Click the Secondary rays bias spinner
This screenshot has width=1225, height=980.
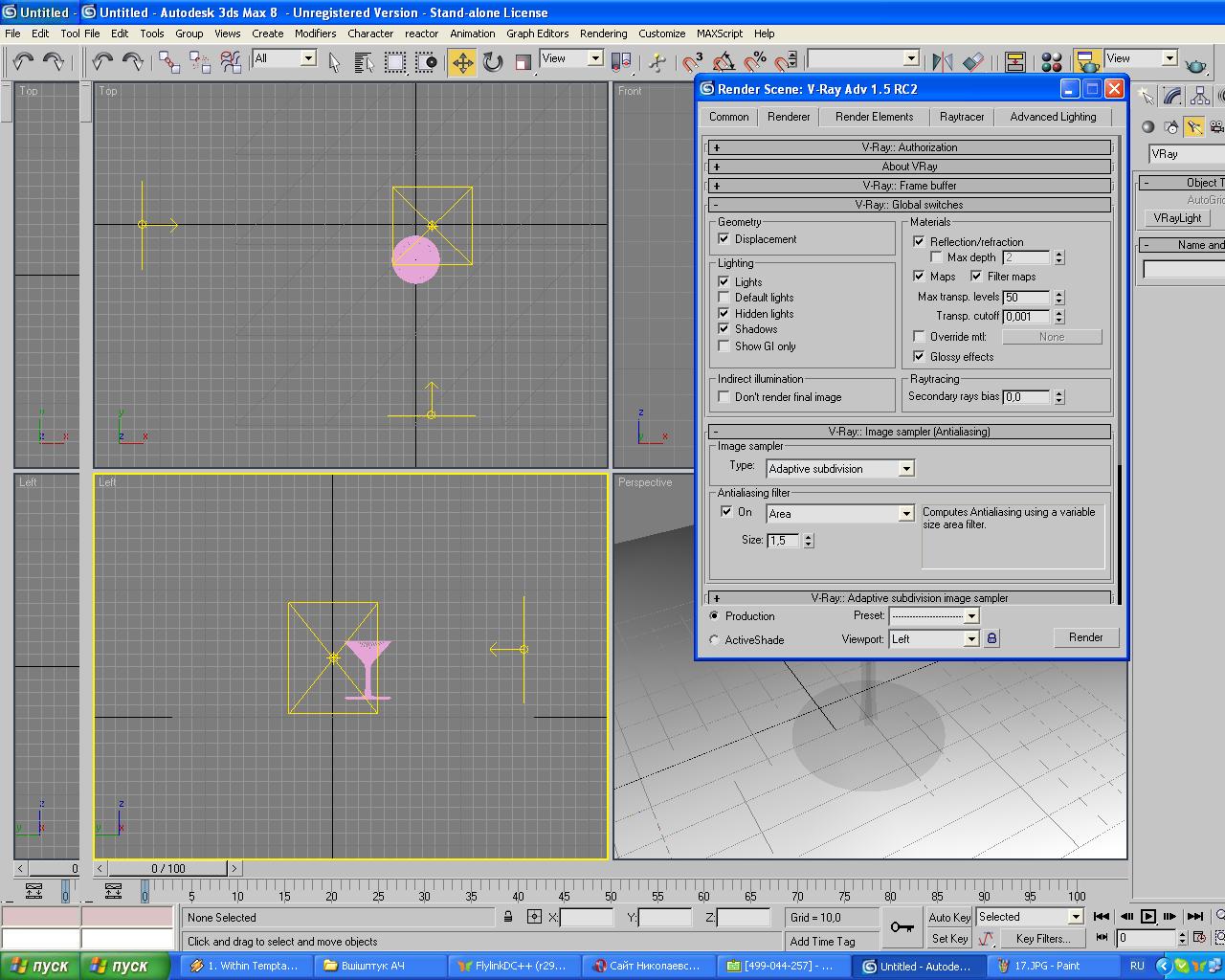(x=1058, y=397)
